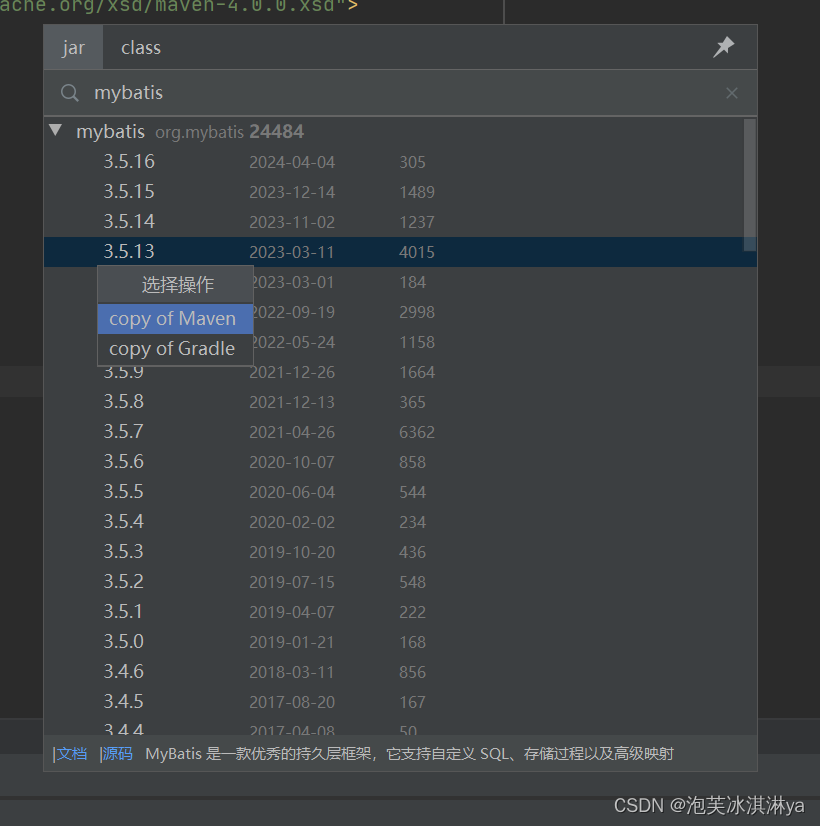820x826 pixels.
Task: Pin the dependency search popup
Action: tap(724, 47)
